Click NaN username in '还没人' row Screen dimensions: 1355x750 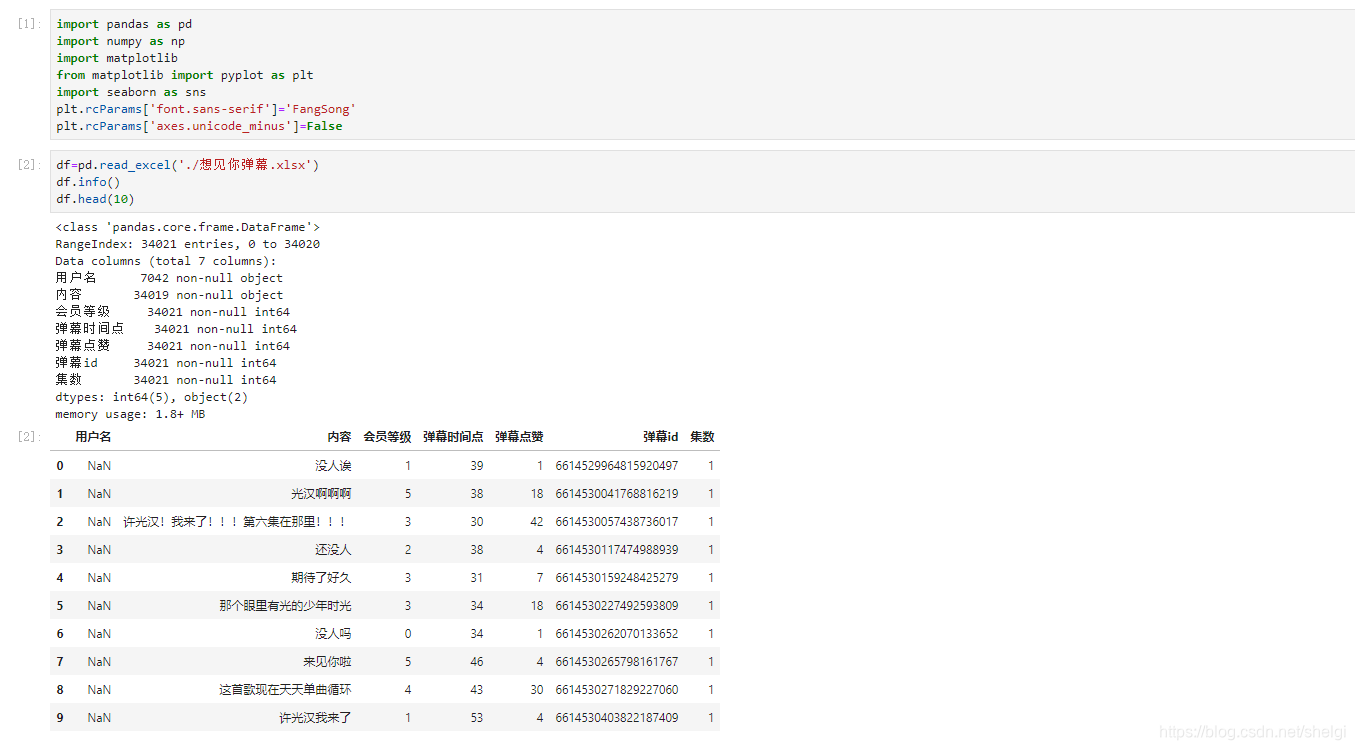coord(99,550)
